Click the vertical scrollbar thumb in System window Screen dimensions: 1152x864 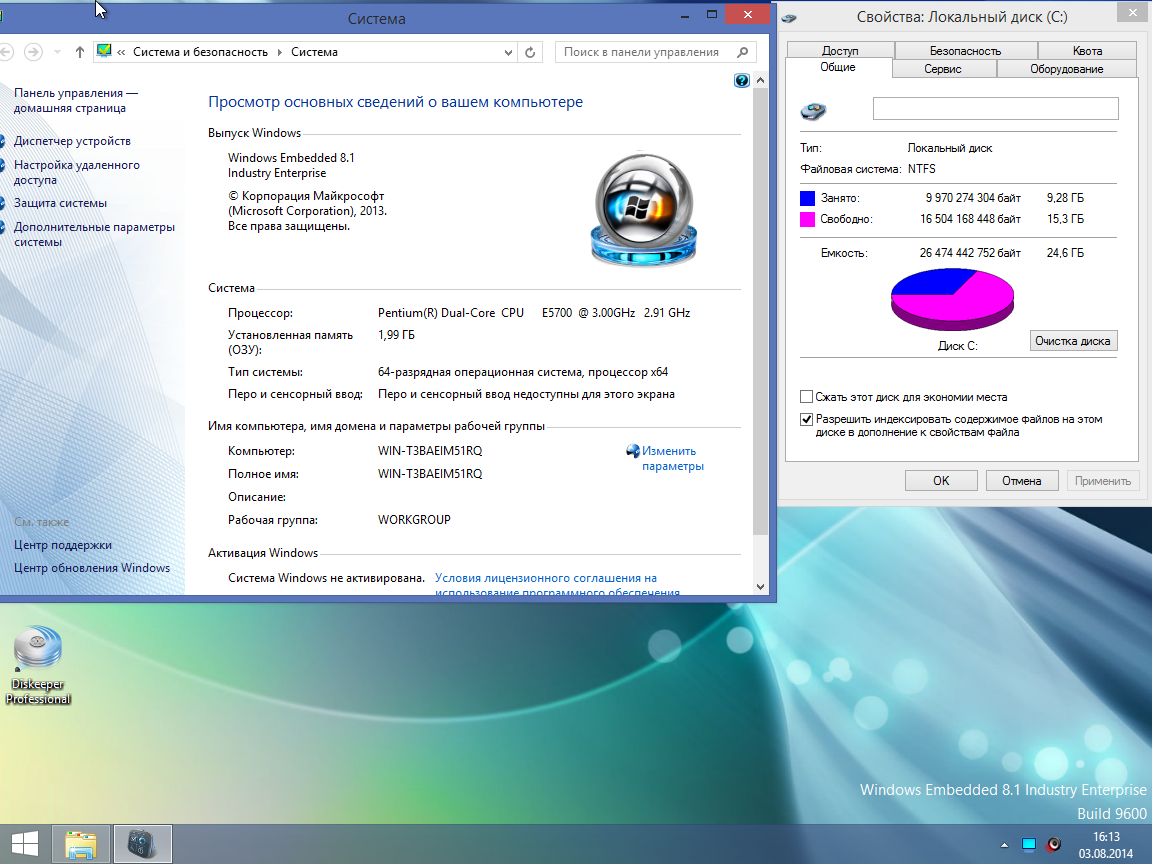[760, 312]
